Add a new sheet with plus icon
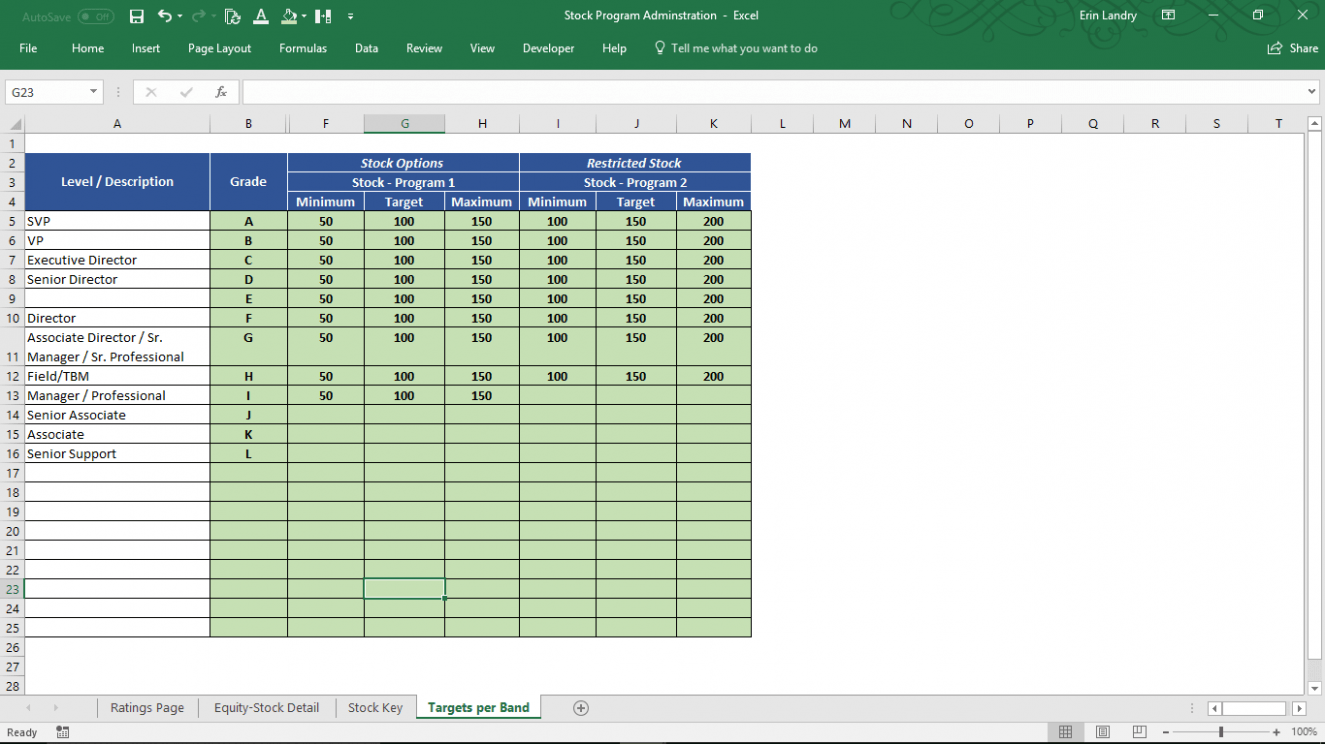This screenshot has height=744, width=1325. tap(581, 708)
